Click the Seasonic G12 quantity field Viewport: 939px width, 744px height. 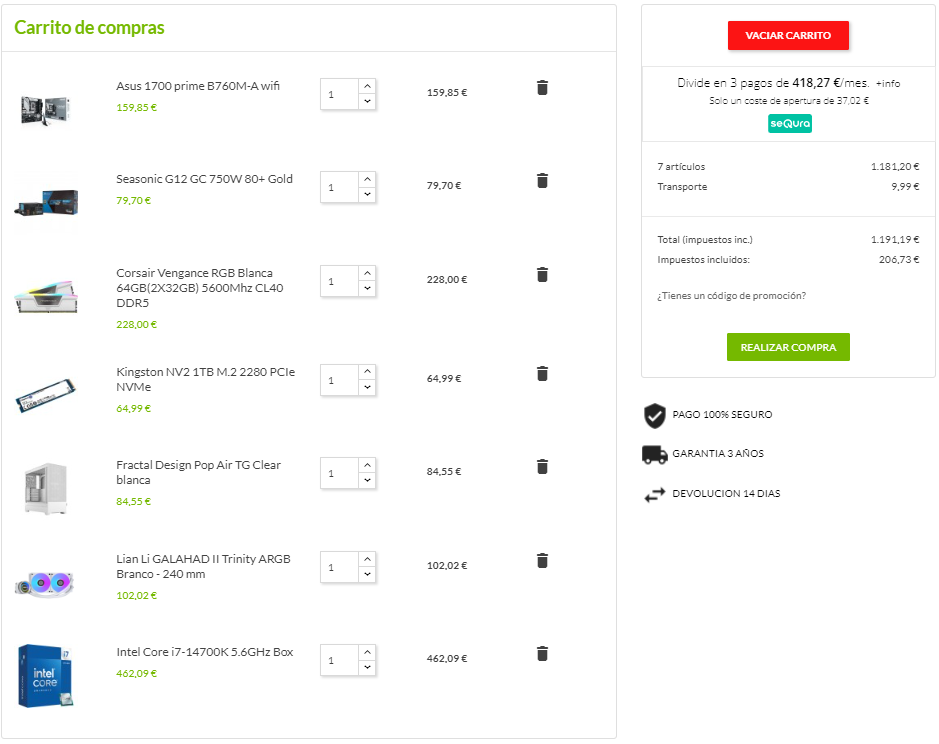(340, 187)
